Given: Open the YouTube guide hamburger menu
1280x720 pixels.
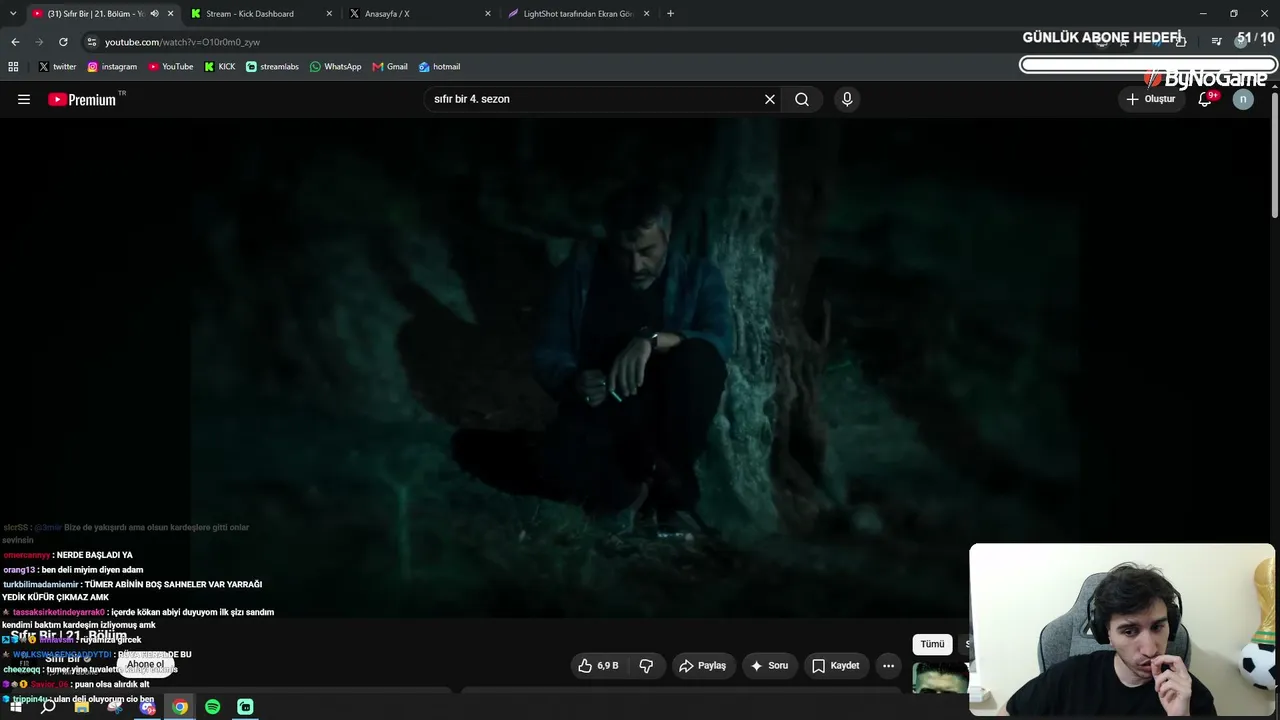Looking at the screenshot, I should click(x=24, y=99).
